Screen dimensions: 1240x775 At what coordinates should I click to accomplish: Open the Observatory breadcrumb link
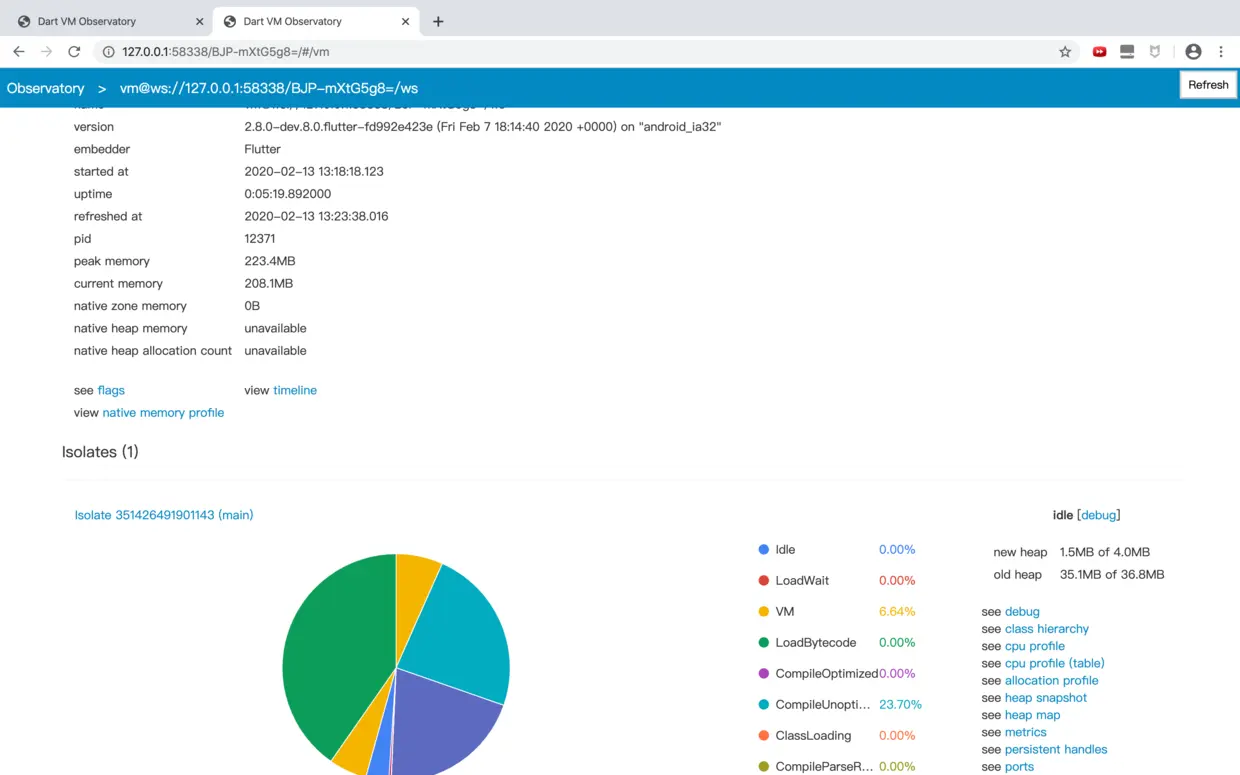tap(45, 88)
